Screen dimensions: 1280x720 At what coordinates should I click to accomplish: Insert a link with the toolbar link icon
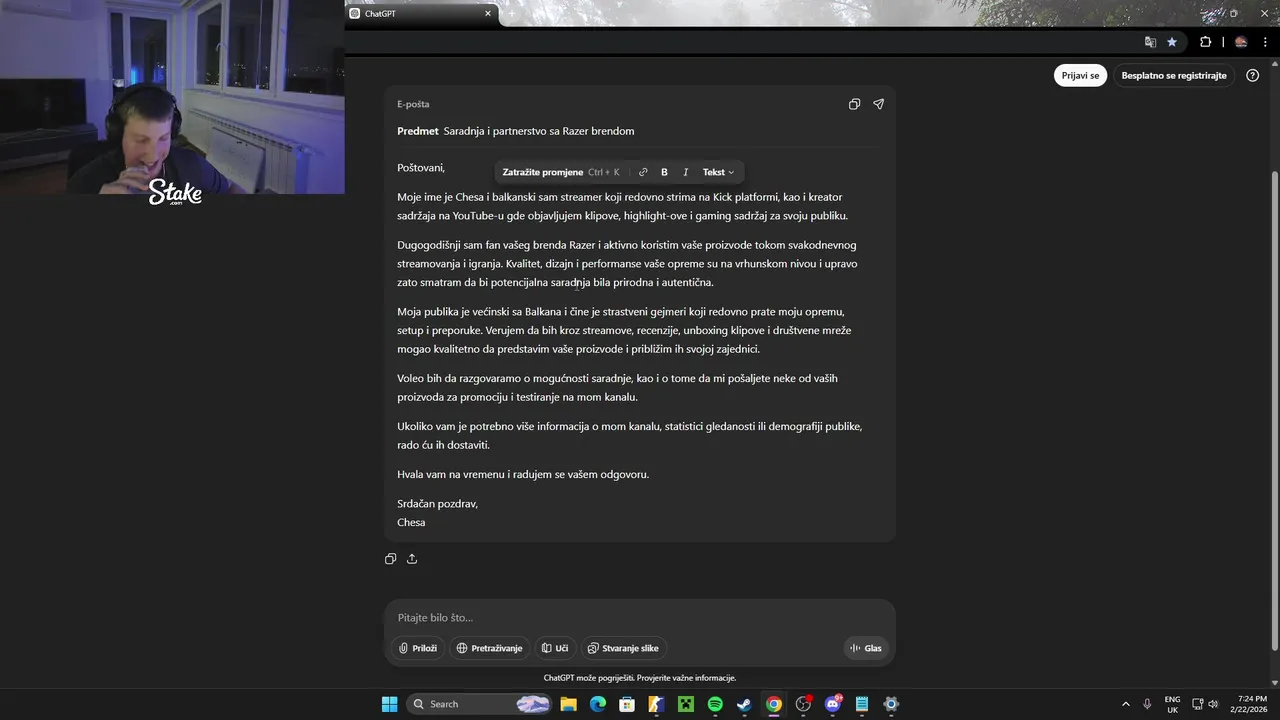(x=643, y=172)
